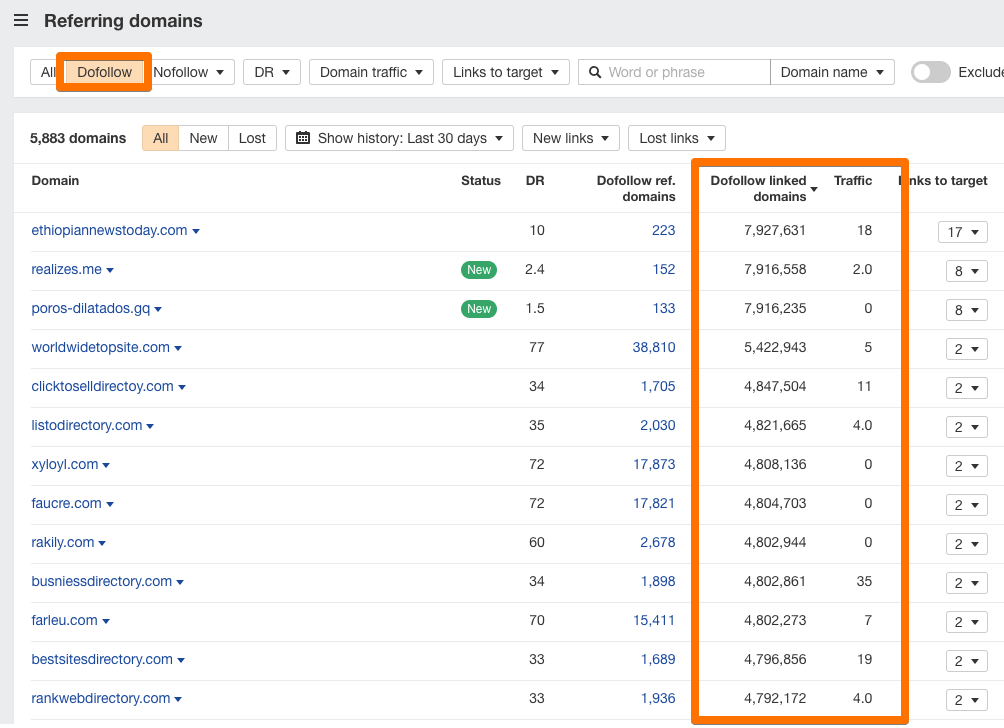Open caret next to ethiopiannewstoday.com
Viewport: 1004px width, 728px height.
196,231
